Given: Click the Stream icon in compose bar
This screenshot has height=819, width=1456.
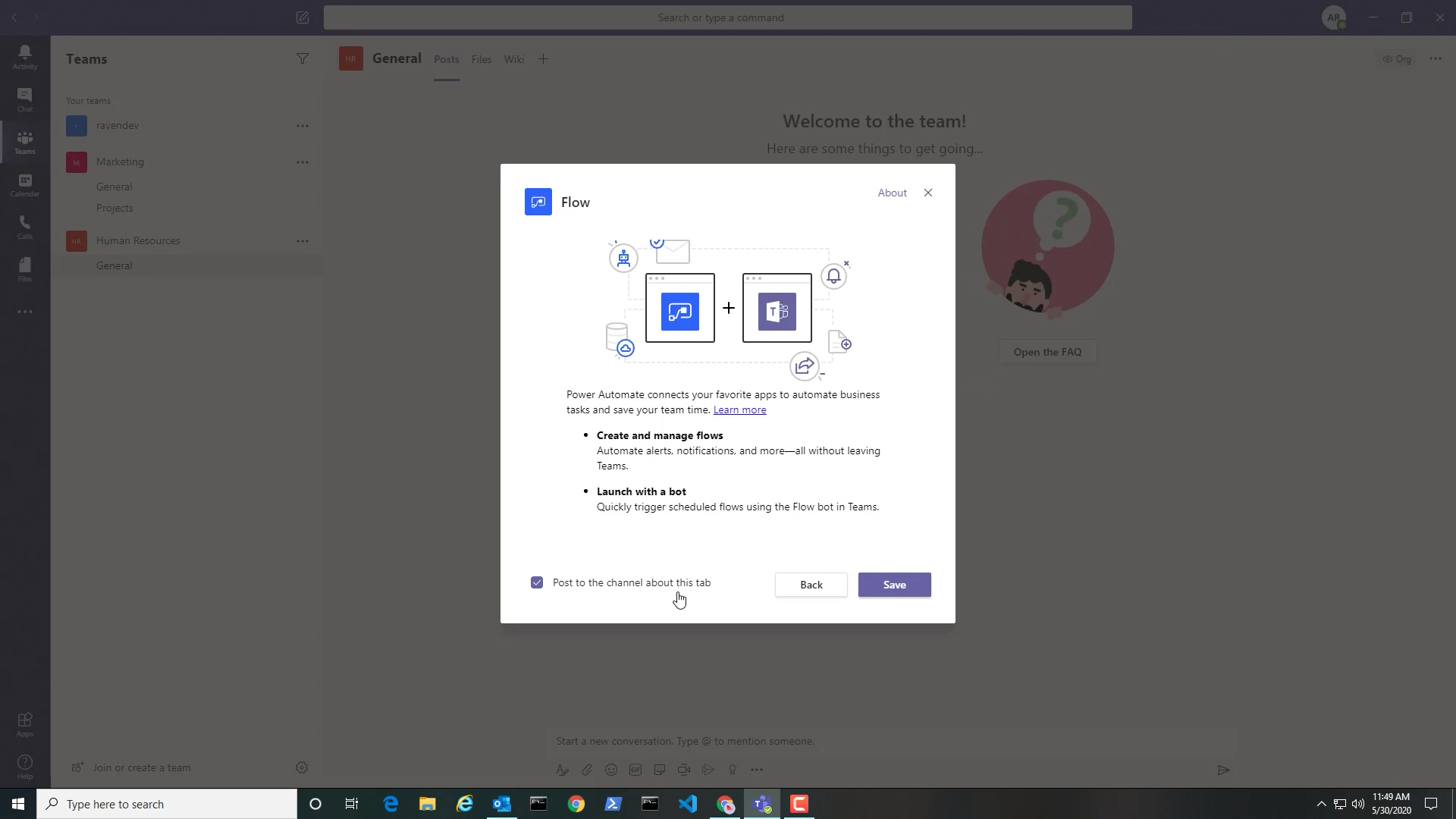Looking at the screenshot, I should [708, 770].
